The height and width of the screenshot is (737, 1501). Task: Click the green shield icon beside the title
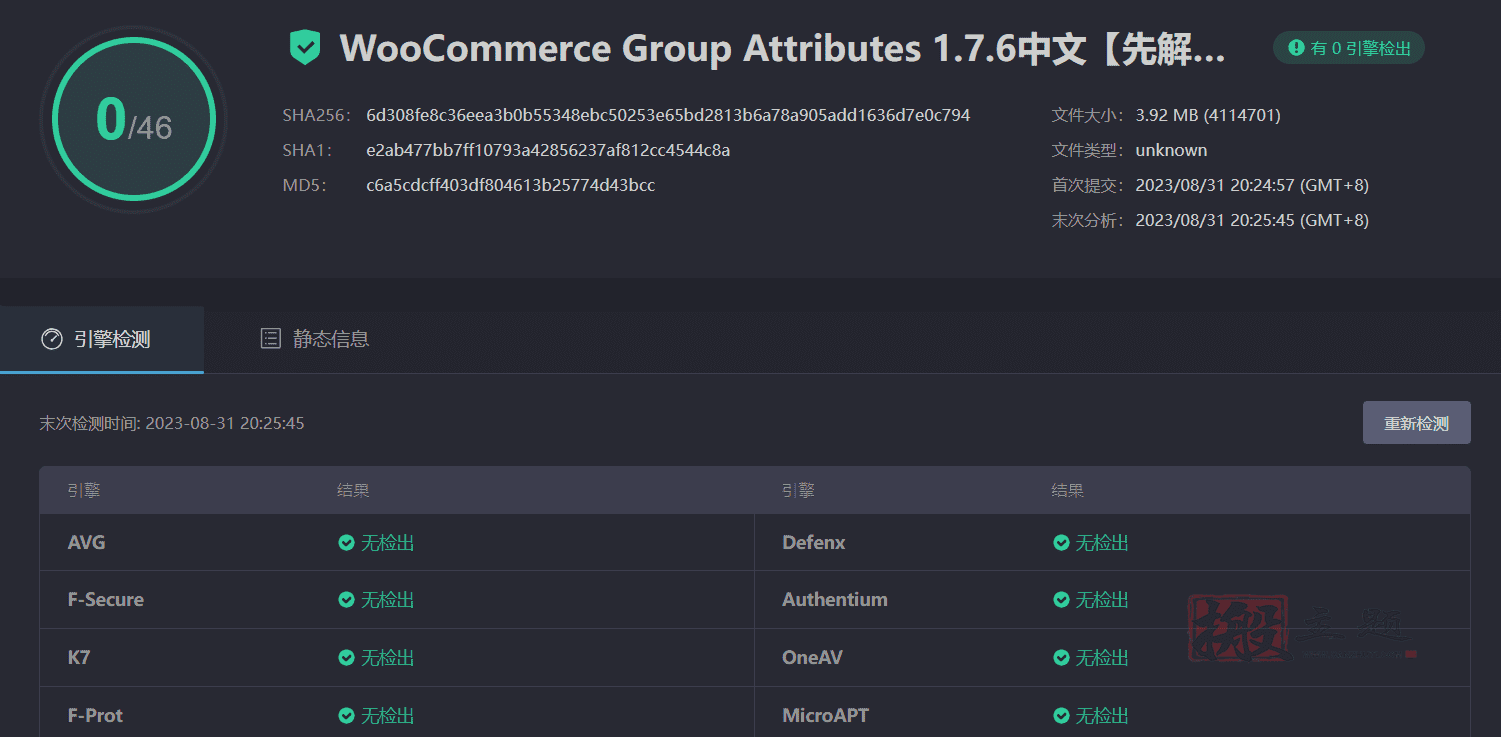coord(304,47)
